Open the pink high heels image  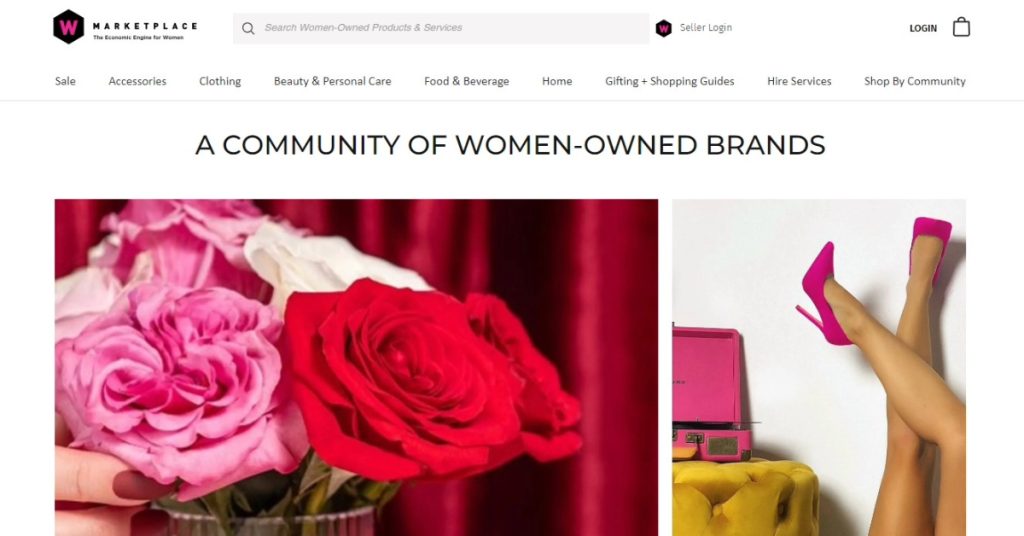pos(819,368)
